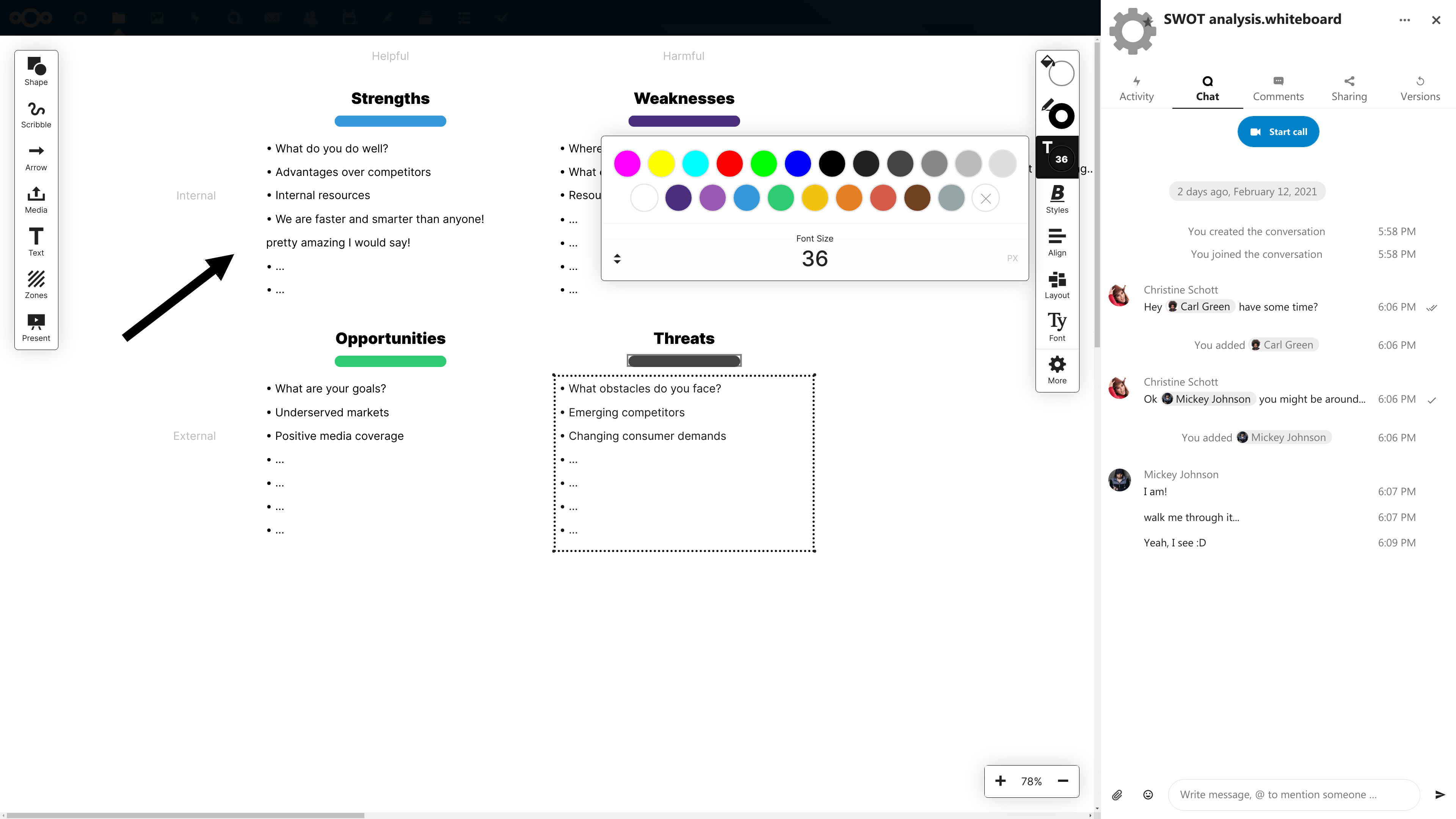Open Align panel options

click(1057, 241)
